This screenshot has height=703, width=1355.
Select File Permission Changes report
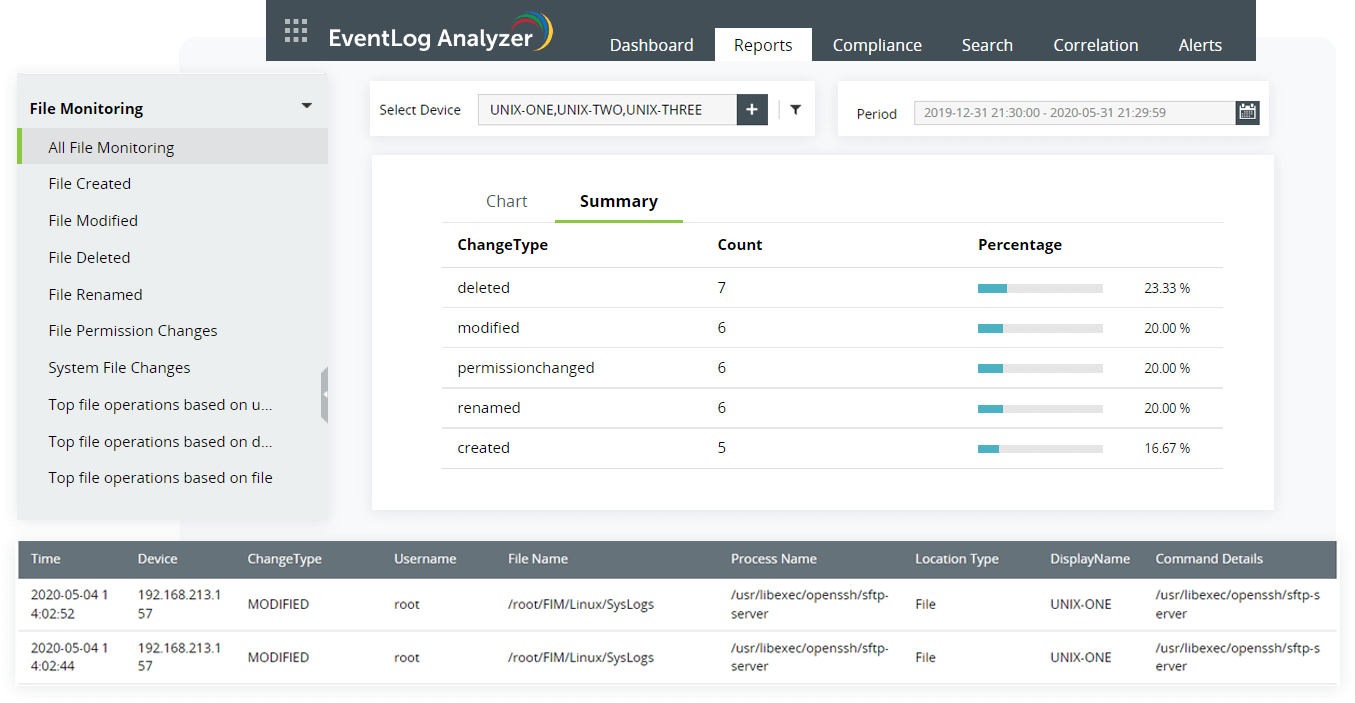[x=133, y=331]
